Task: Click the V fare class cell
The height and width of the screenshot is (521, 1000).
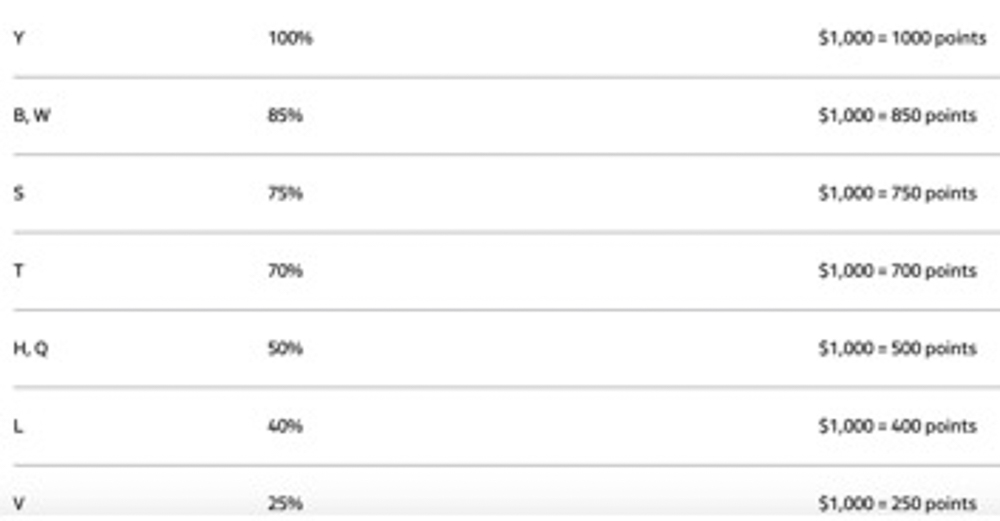Action: 18,503
